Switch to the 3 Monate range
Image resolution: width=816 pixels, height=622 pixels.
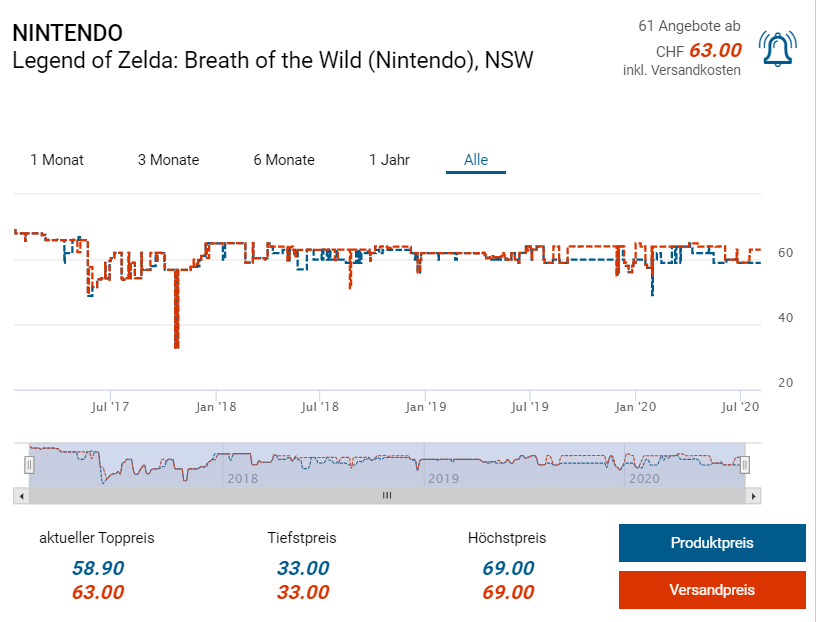pyautogui.click(x=168, y=160)
